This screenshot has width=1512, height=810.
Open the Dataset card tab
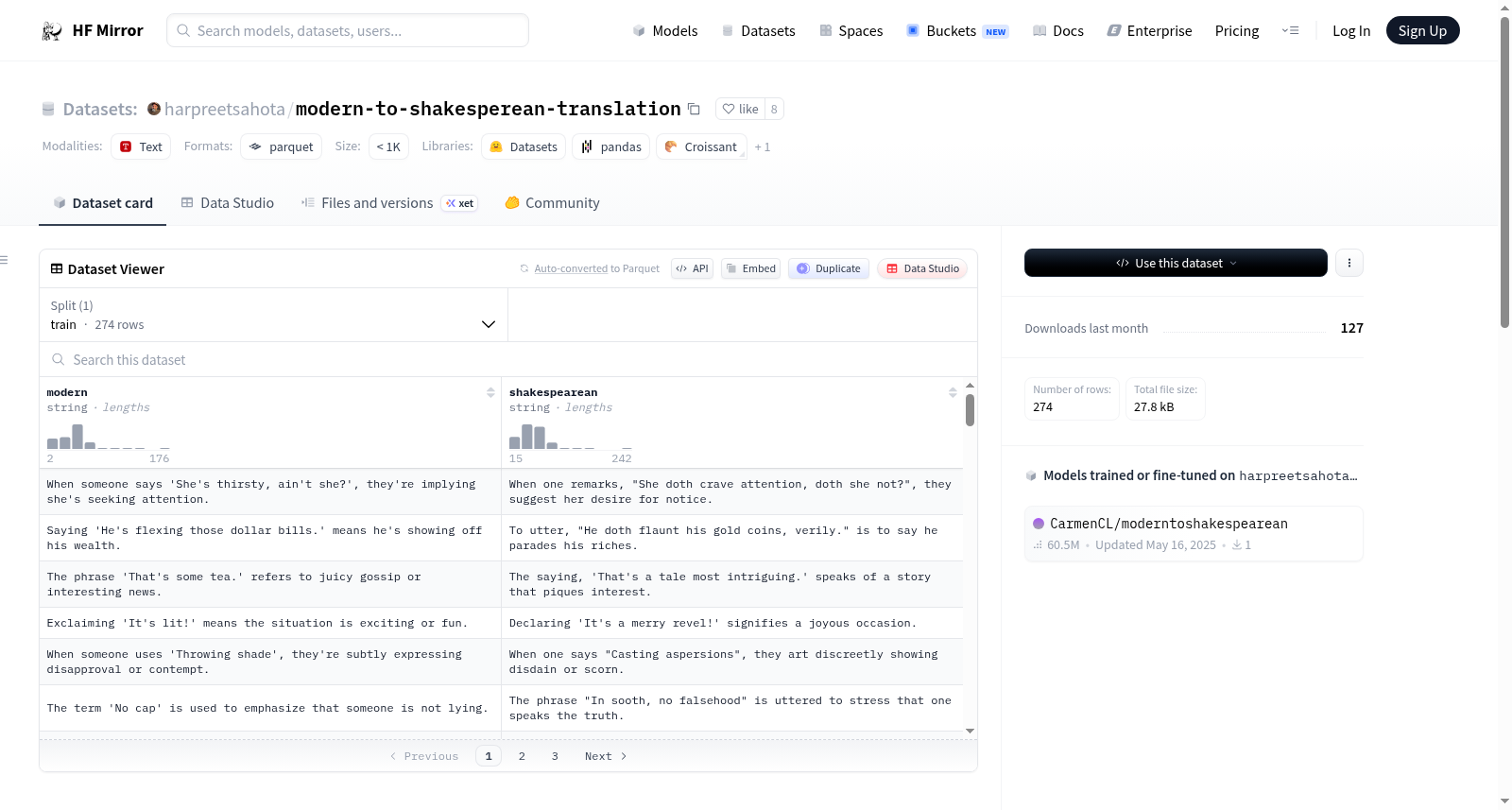(103, 203)
